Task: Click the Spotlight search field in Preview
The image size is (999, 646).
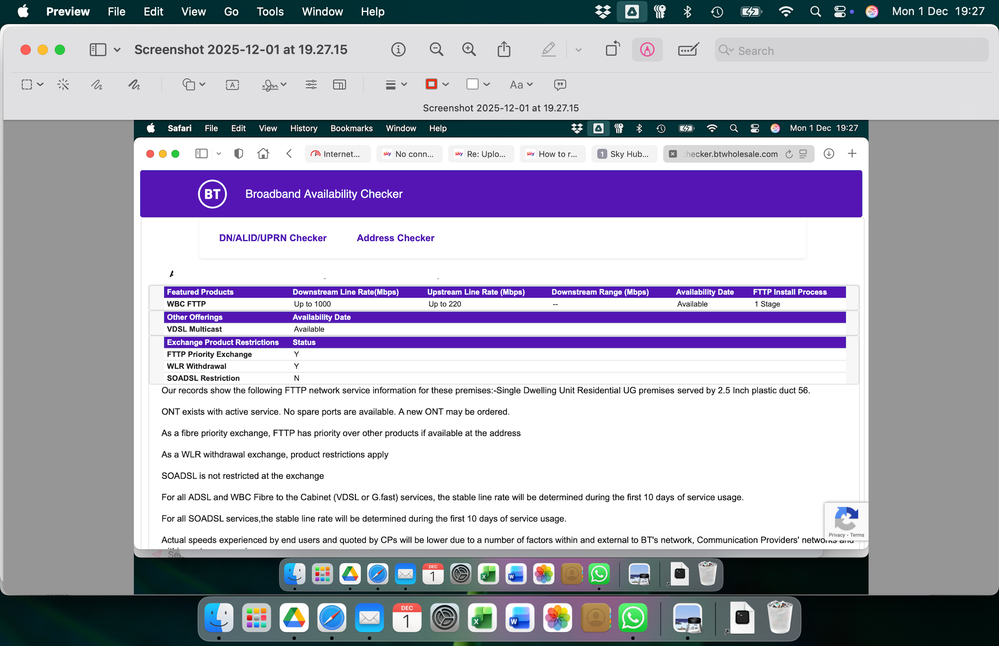Action: point(850,49)
